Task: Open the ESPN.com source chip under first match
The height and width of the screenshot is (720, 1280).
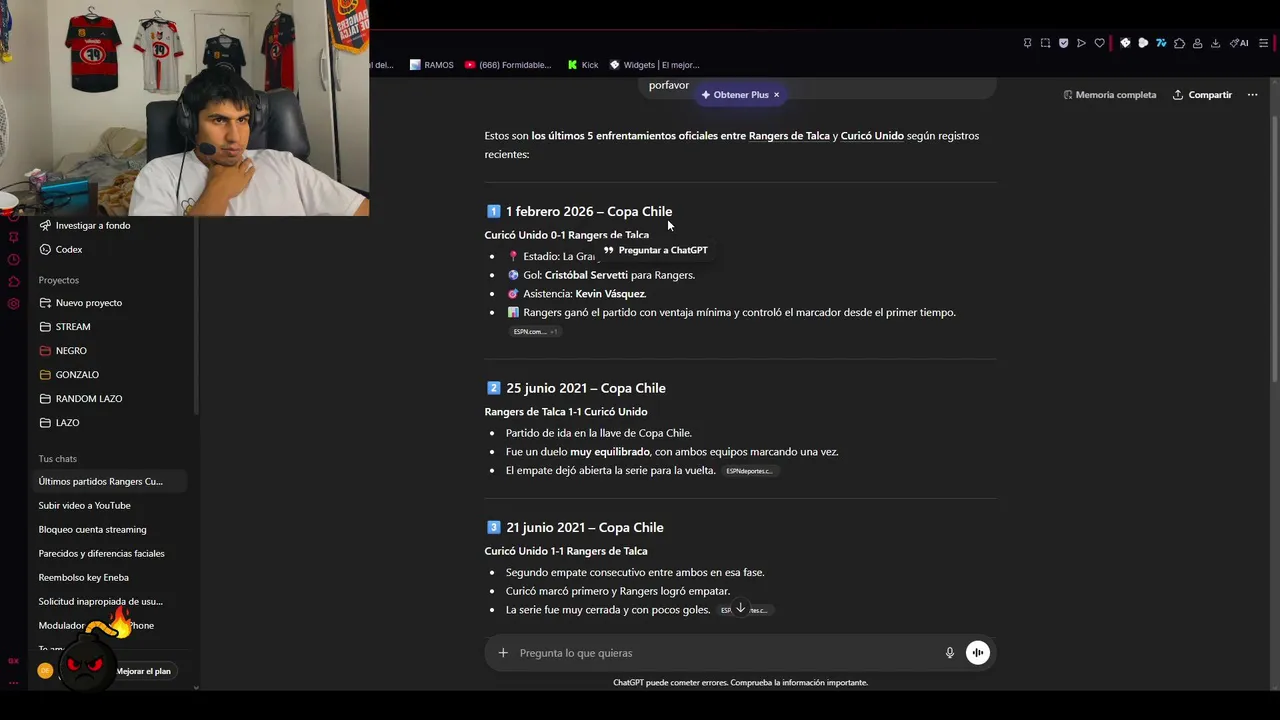Action: (535, 331)
